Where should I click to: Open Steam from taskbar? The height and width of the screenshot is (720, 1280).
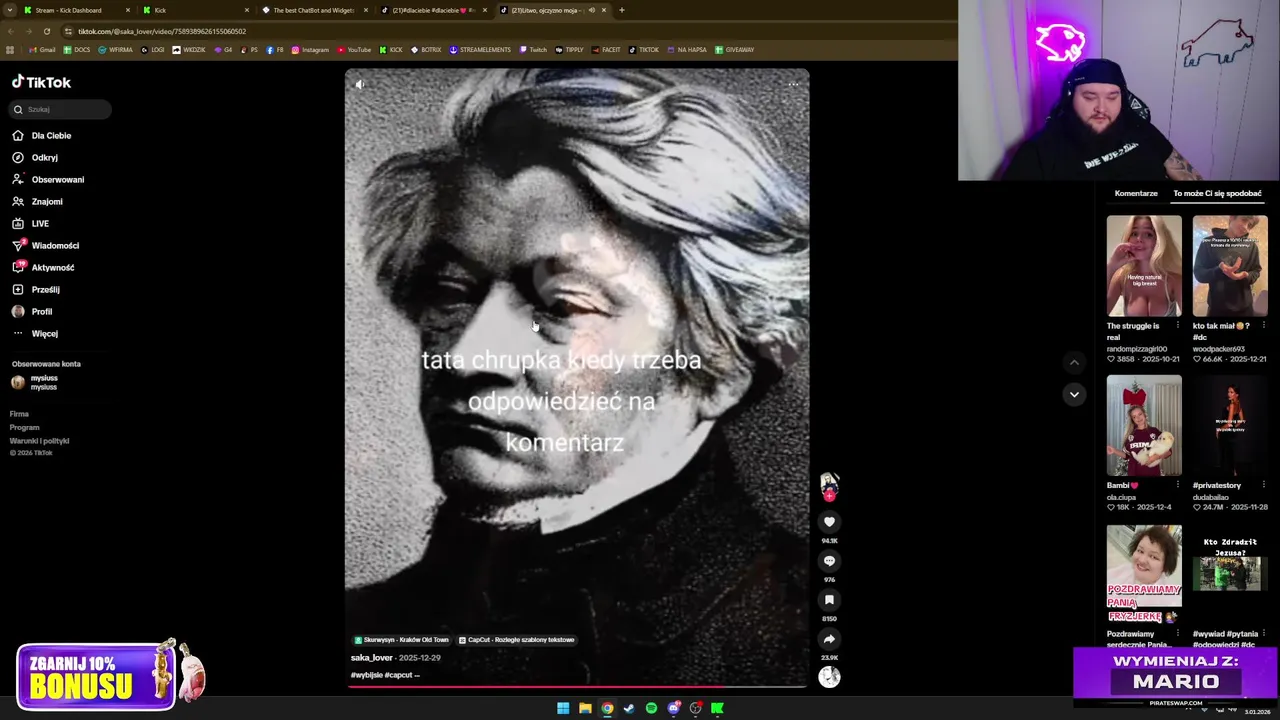(629, 708)
